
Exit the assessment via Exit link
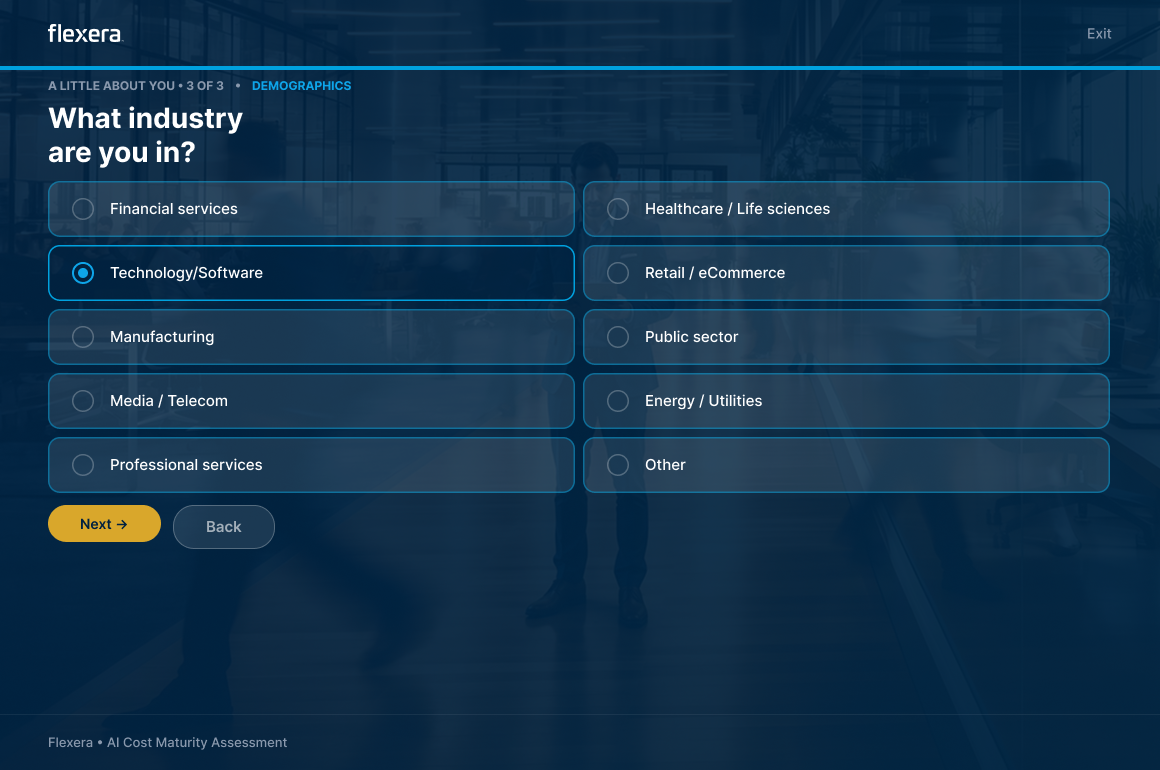(x=1099, y=33)
